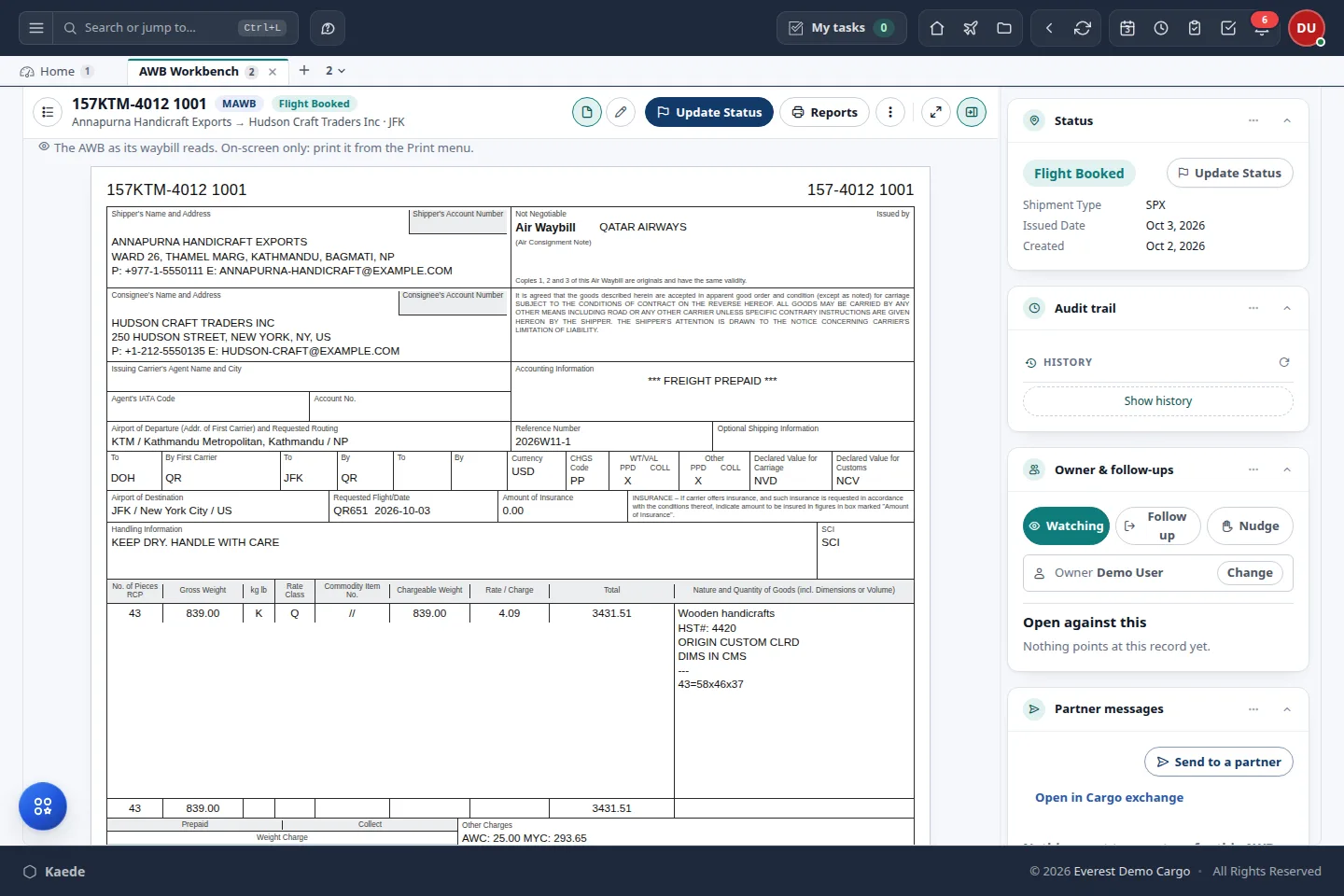Viewport: 1344px width, 896px height.
Task: Open the tab count dropdown showing 2
Action: pyautogui.click(x=335, y=71)
